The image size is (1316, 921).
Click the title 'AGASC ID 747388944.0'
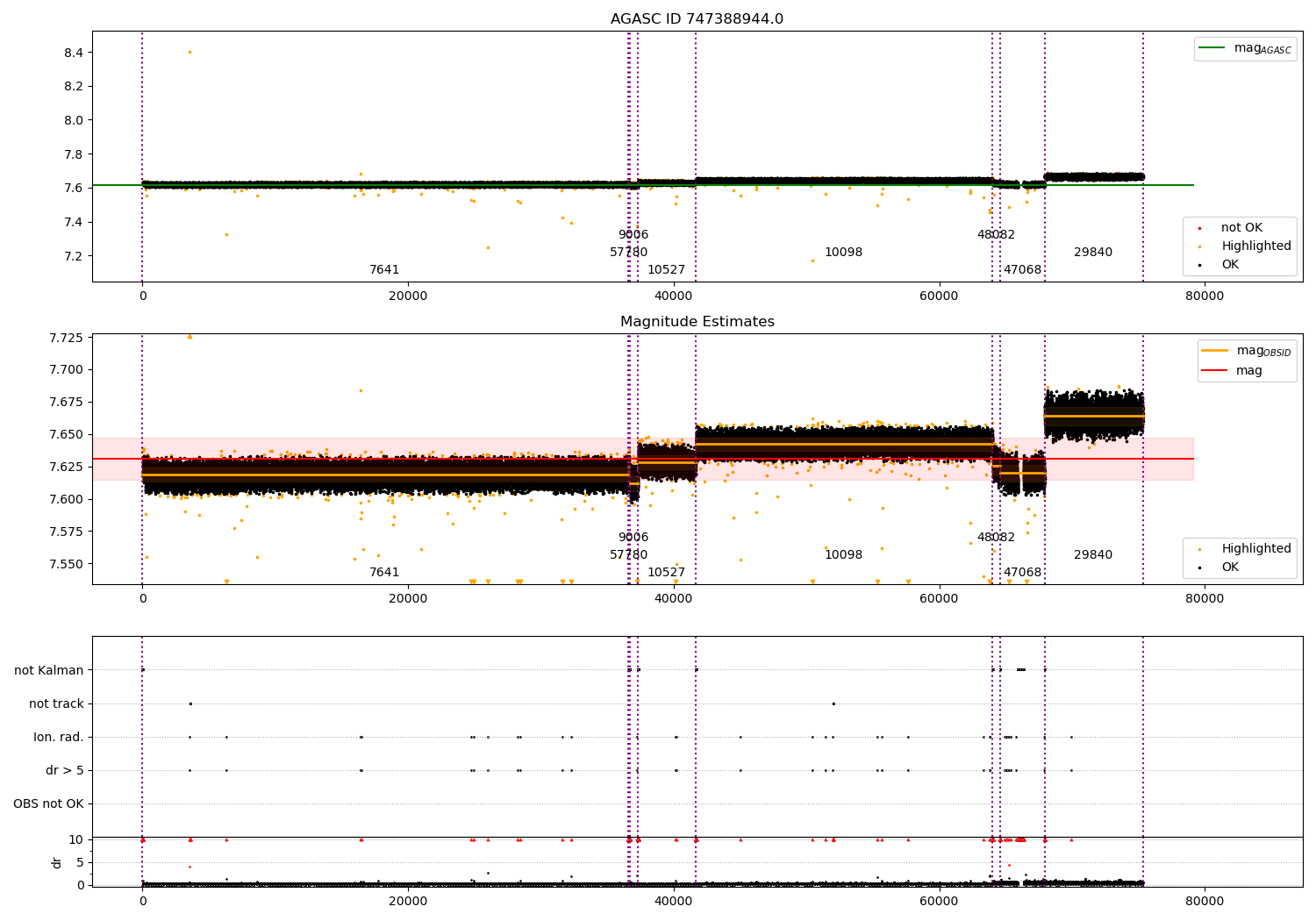coord(697,19)
